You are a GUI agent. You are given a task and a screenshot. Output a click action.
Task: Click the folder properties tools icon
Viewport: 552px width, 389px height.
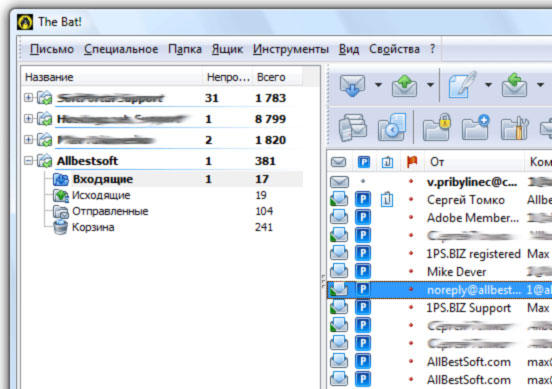515,127
